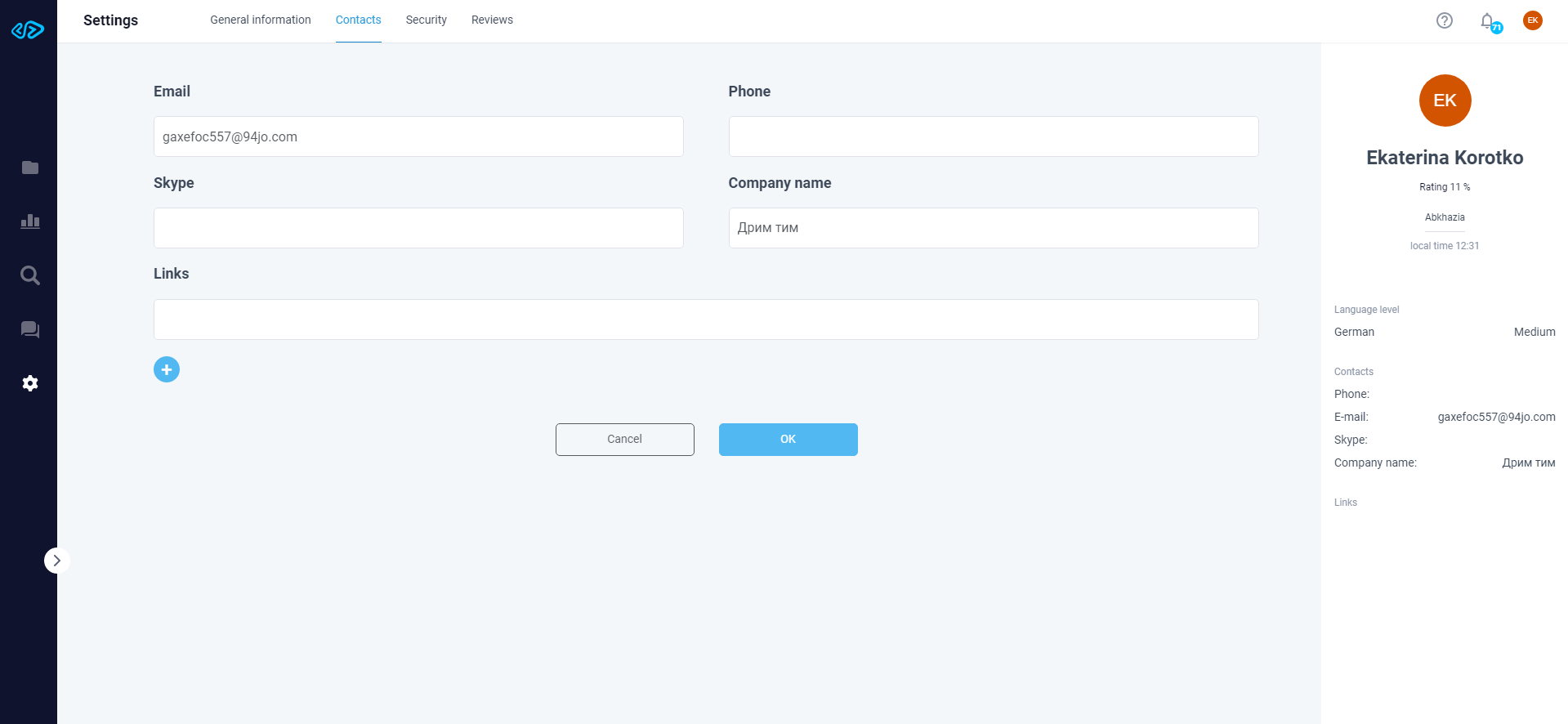Click the local time 12:31 text
Image resolution: width=1568 pixels, height=724 pixels.
1445,246
